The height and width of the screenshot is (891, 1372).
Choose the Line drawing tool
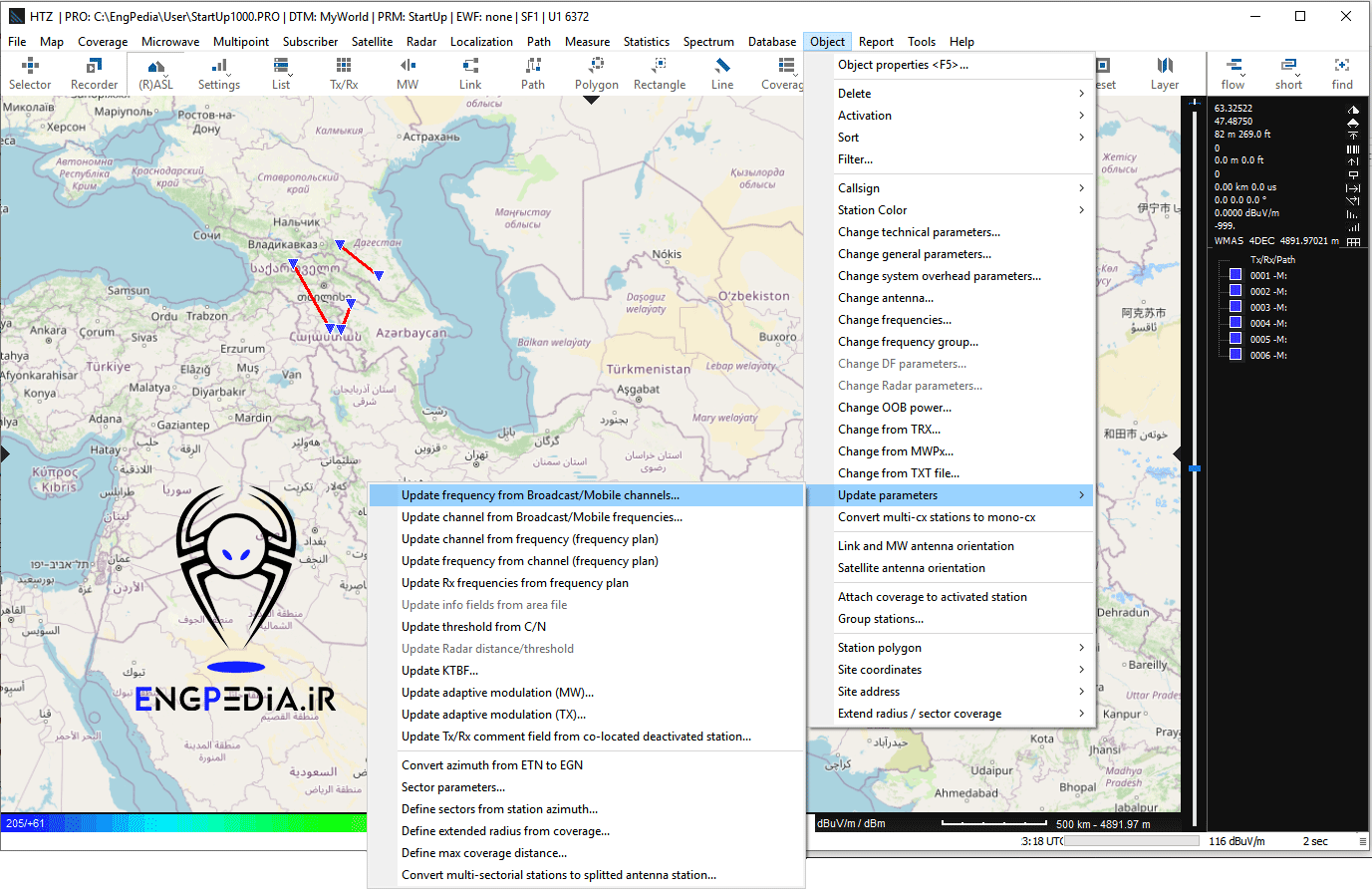722,74
